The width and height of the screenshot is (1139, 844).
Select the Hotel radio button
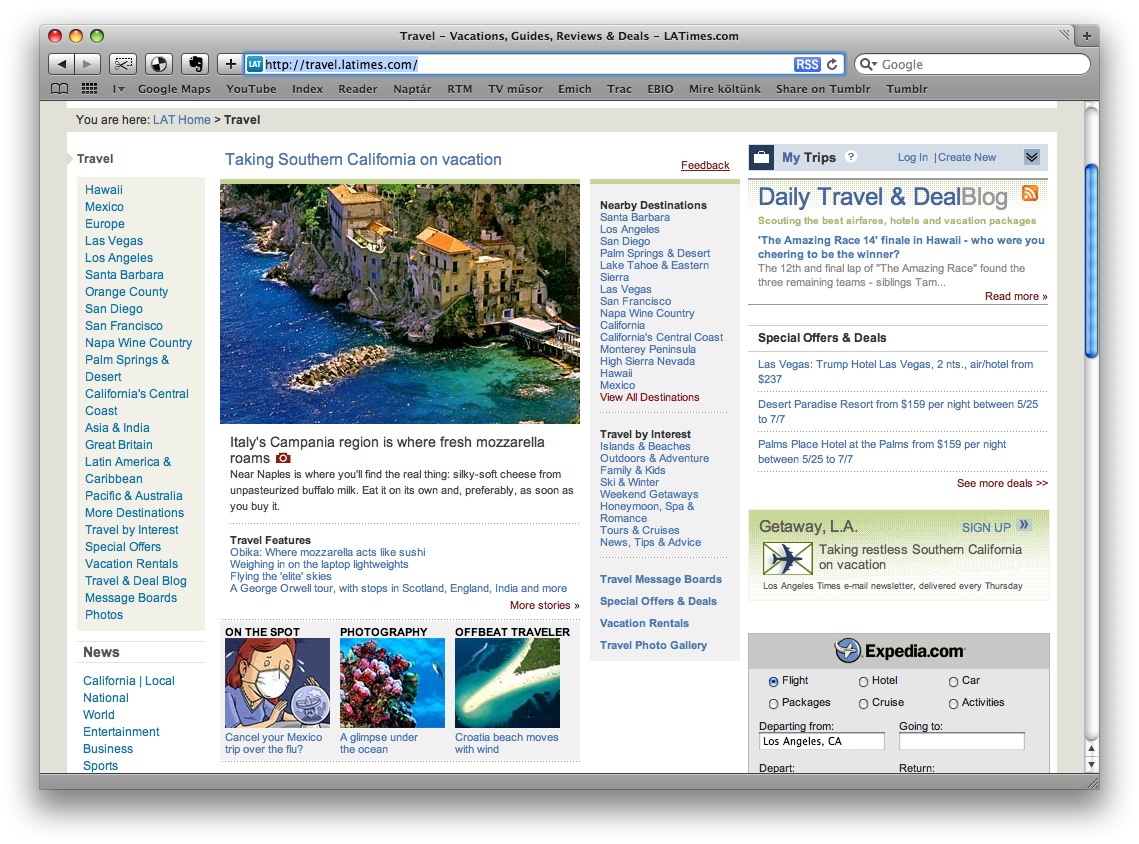coord(864,681)
